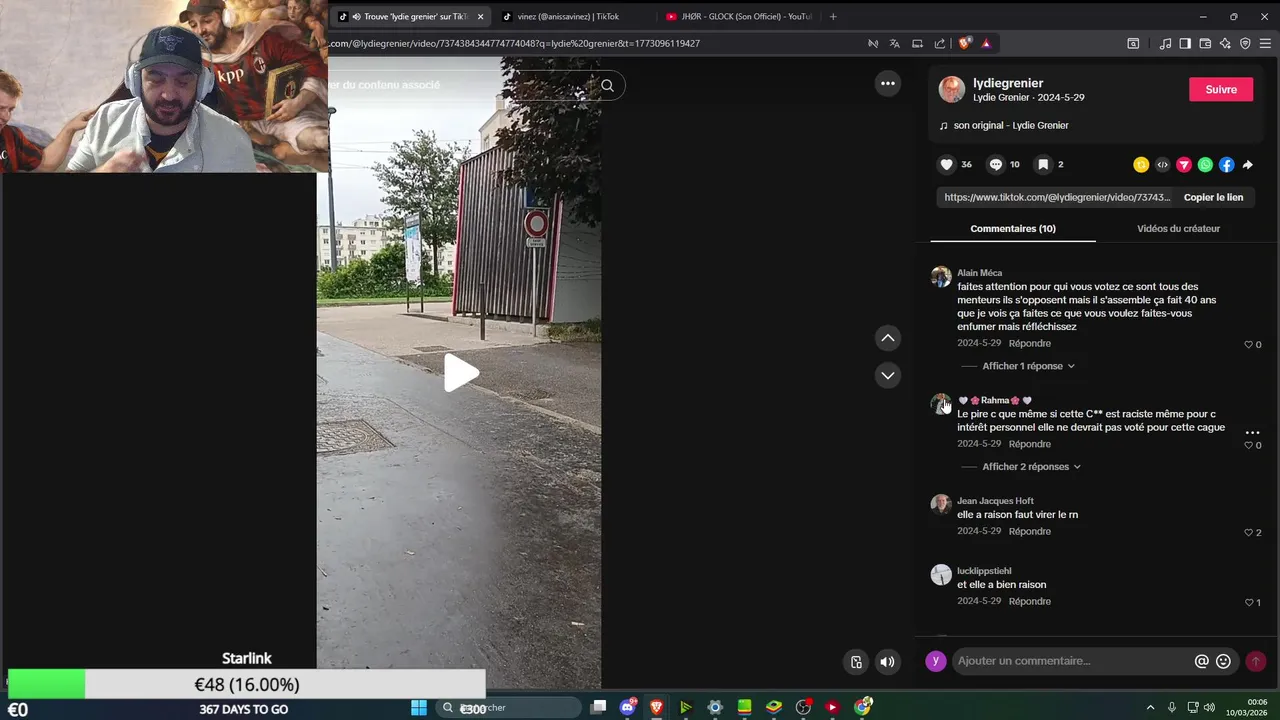Open the Brave playlist music note icon

[x=1165, y=43]
